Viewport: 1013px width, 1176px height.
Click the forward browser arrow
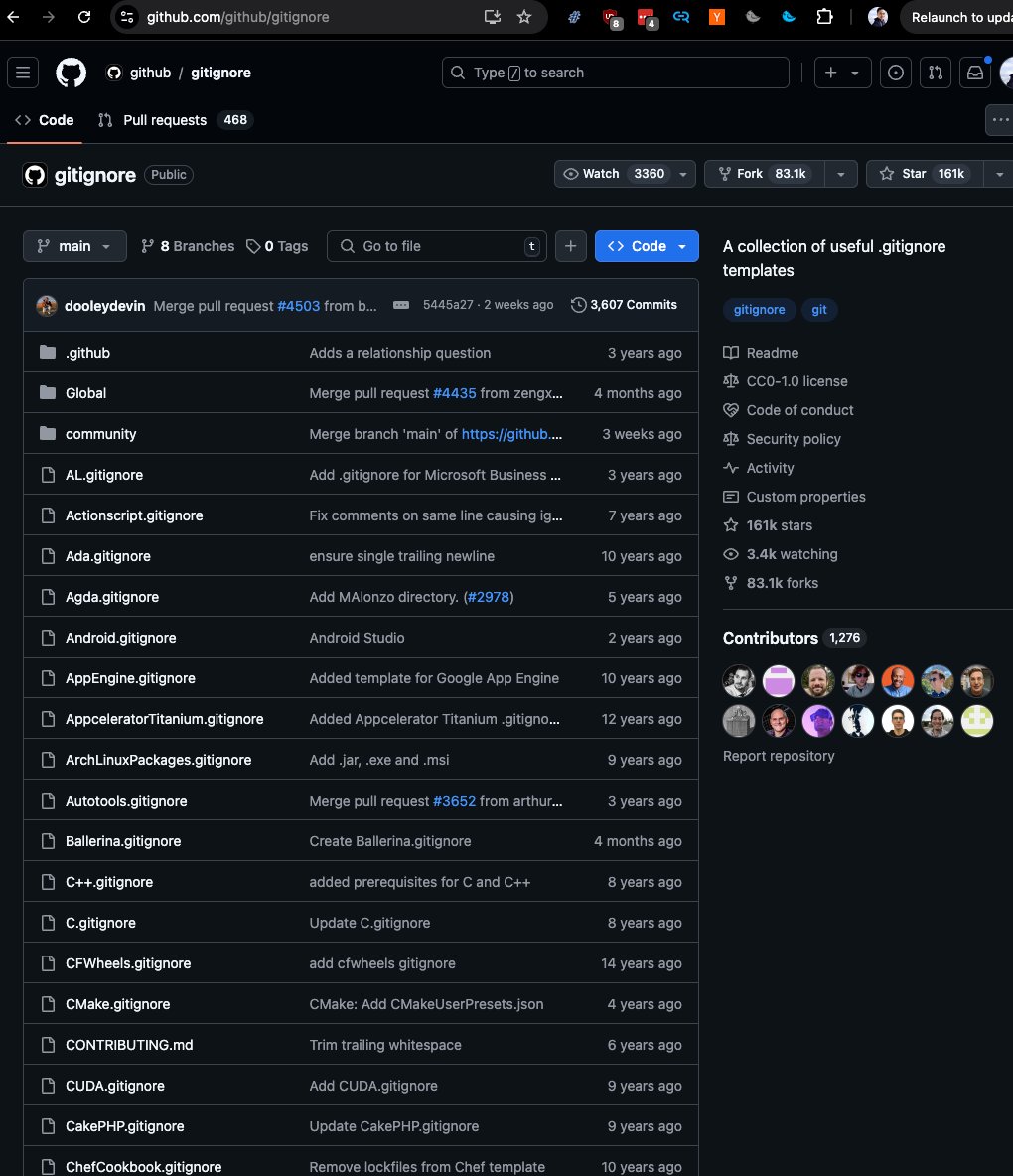[x=49, y=17]
